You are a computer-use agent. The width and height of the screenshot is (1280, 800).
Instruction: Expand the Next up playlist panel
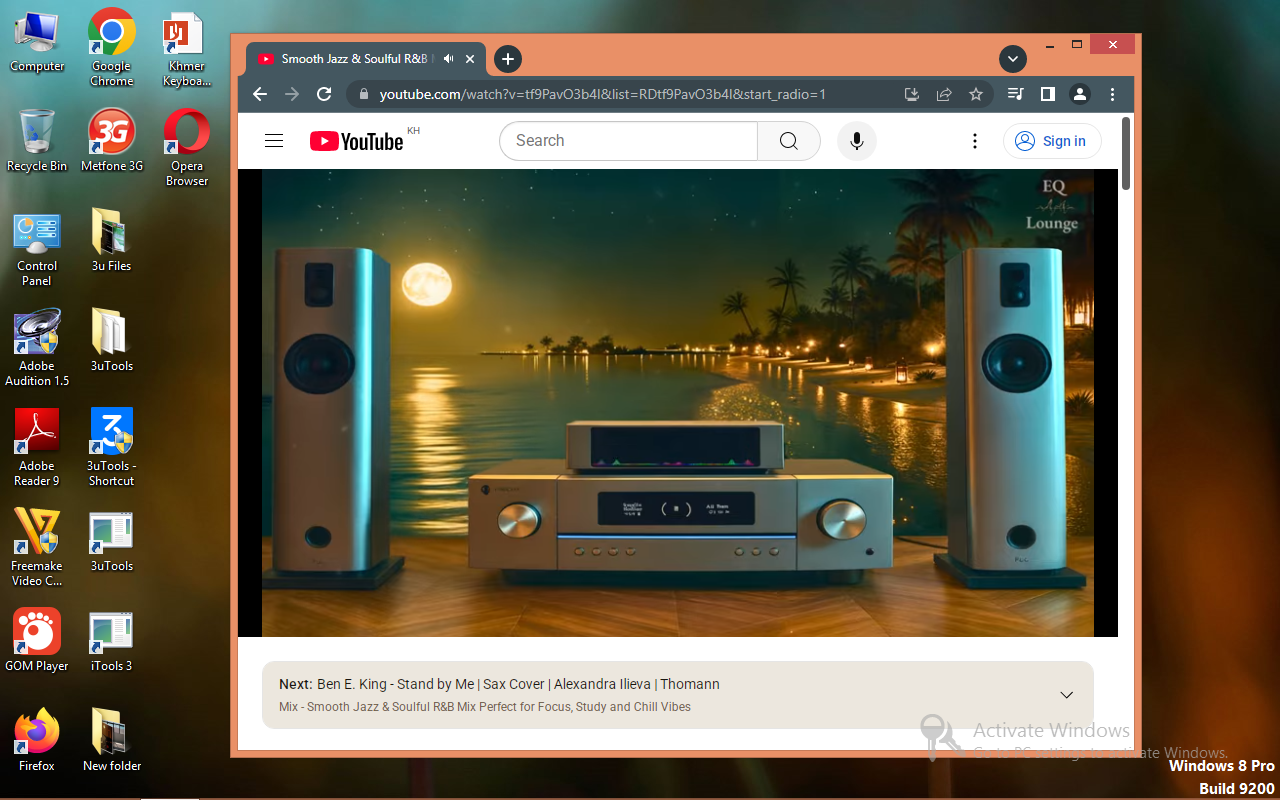(1066, 695)
